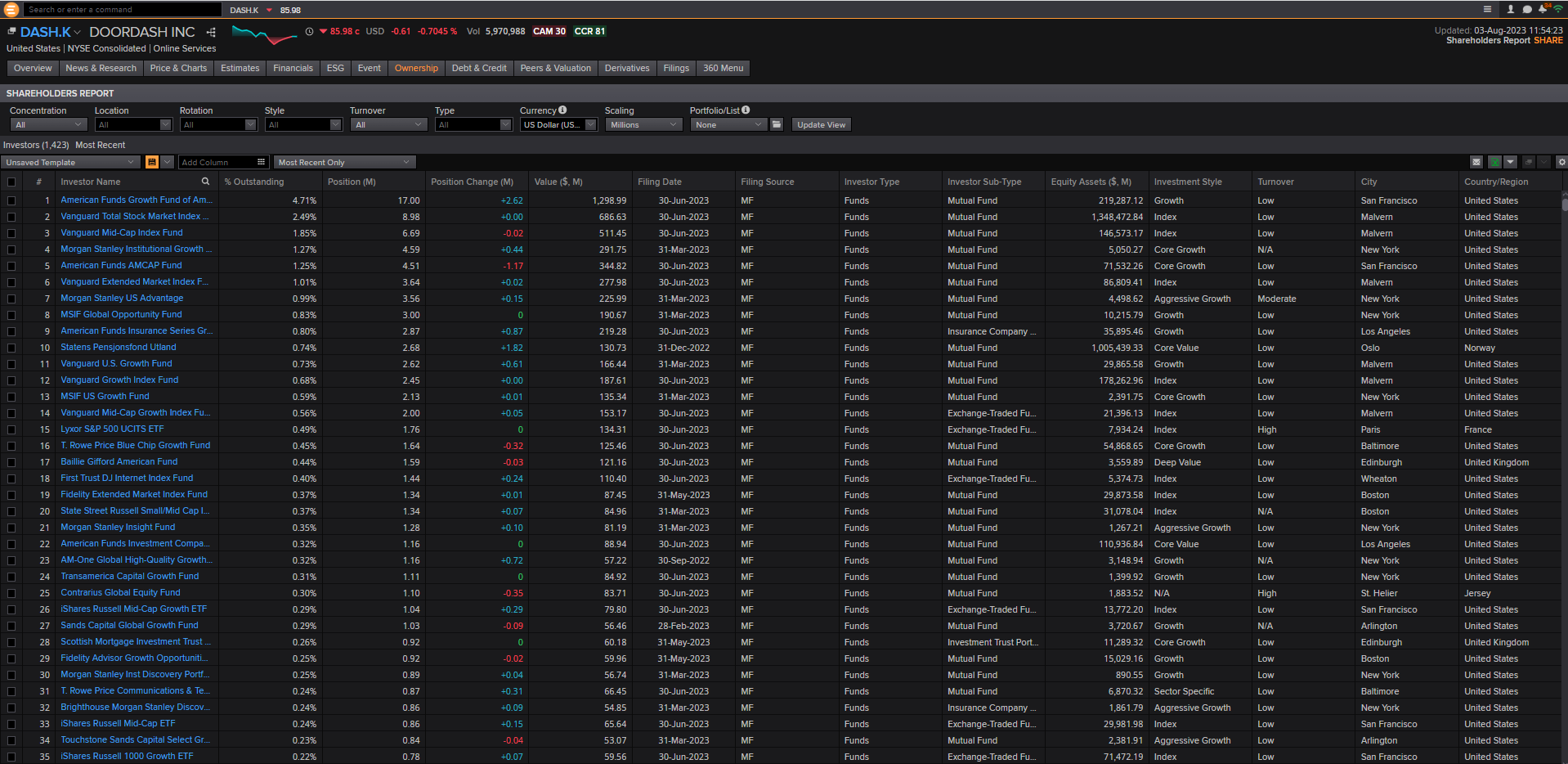The width and height of the screenshot is (1568, 764).
Task: Open the report settings gear icon
Action: (x=1561, y=162)
